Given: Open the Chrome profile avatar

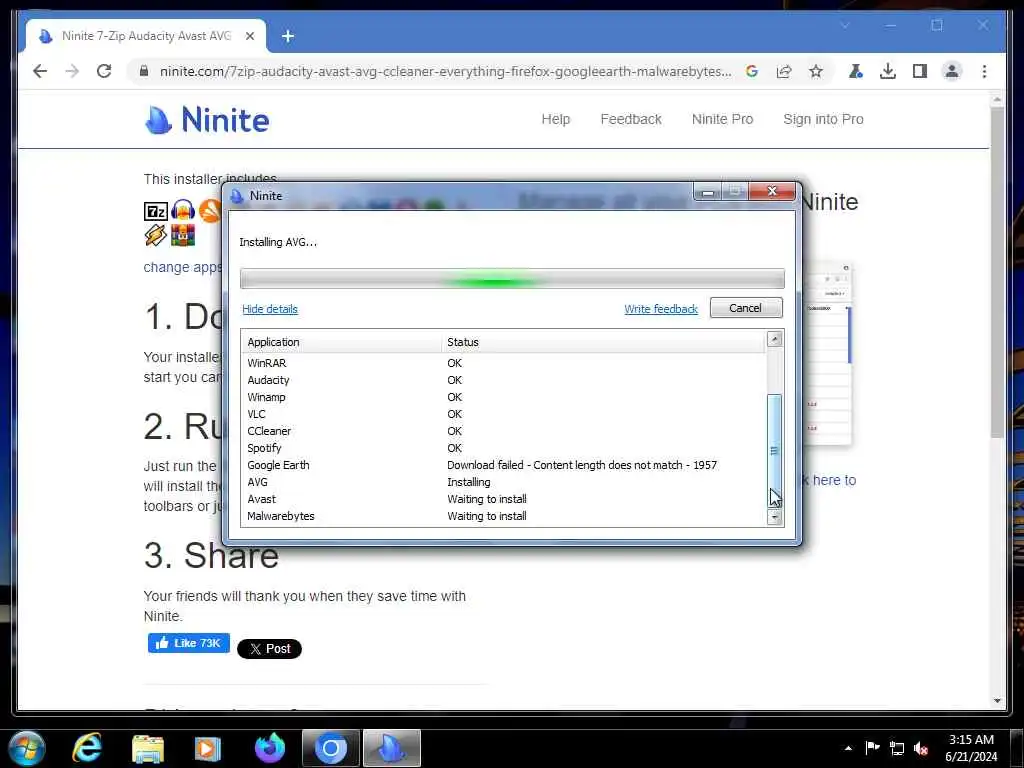Looking at the screenshot, I should 952,71.
